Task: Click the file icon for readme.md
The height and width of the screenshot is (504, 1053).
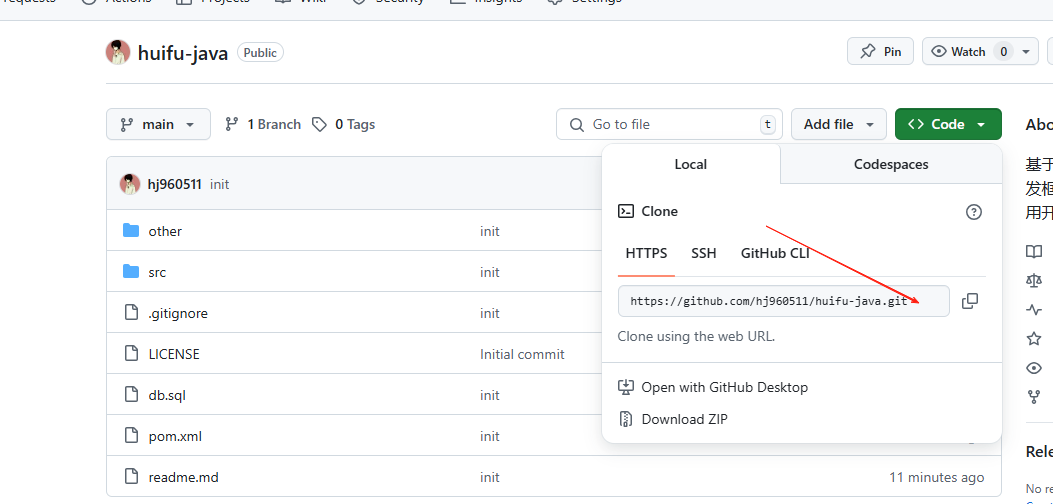Action: pyautogui.click(x=132, y=477)
